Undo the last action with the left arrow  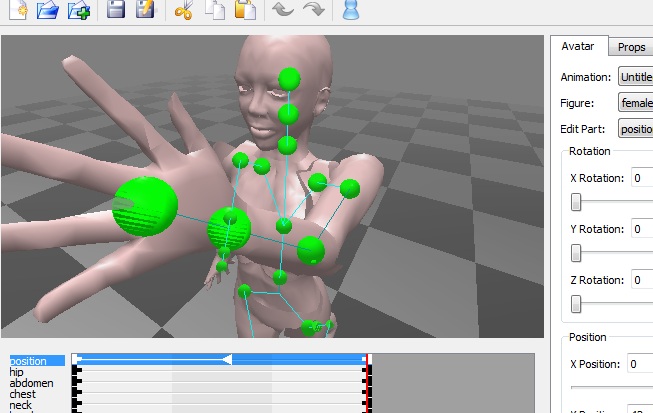click(x=283, y=8)
